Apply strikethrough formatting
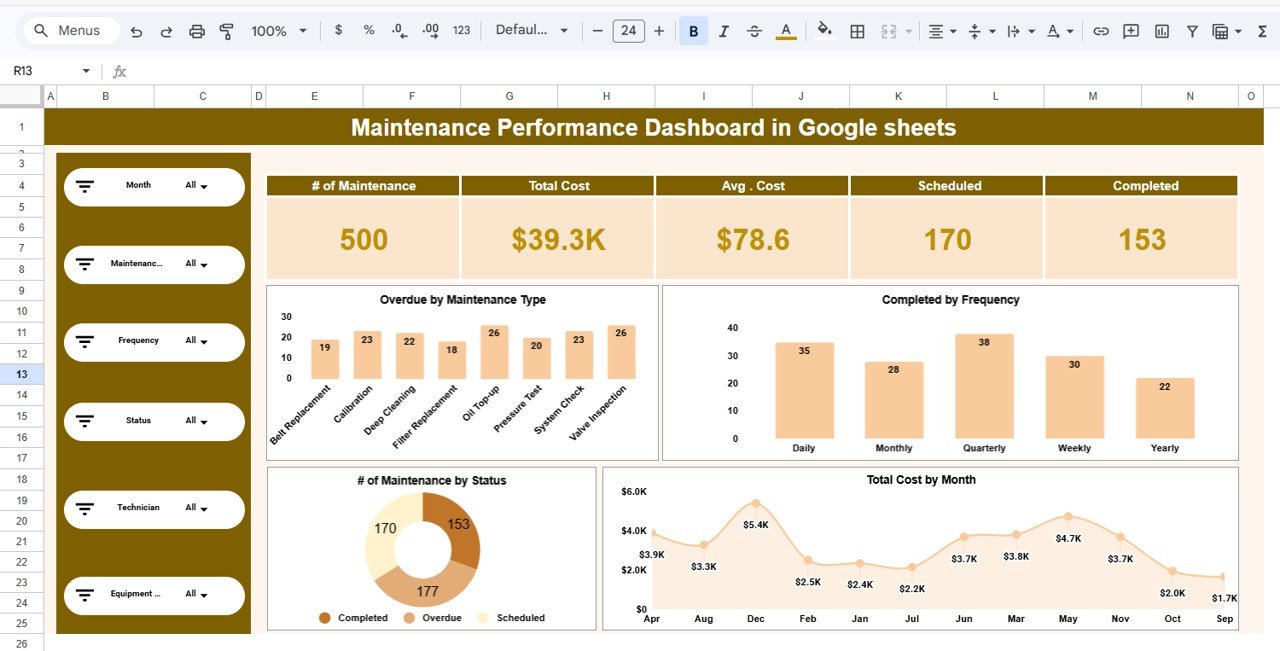Viewport: 1280px width, 651px height. [754, 31]
